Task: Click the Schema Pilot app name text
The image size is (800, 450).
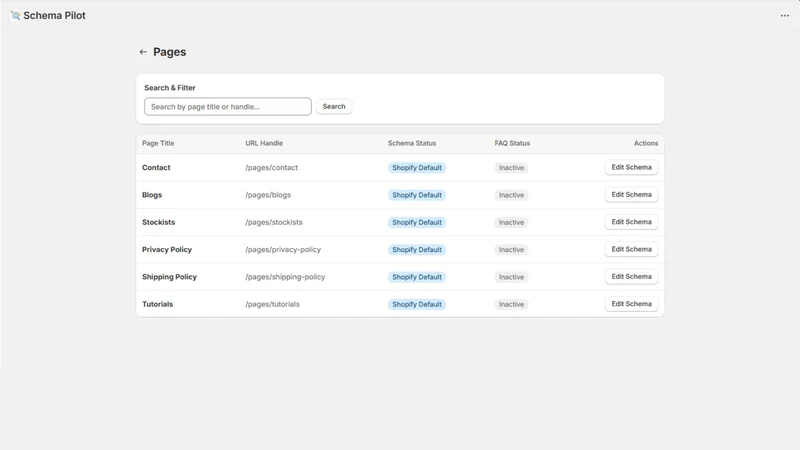Action: pyautogui.click(x=55, y=16)
